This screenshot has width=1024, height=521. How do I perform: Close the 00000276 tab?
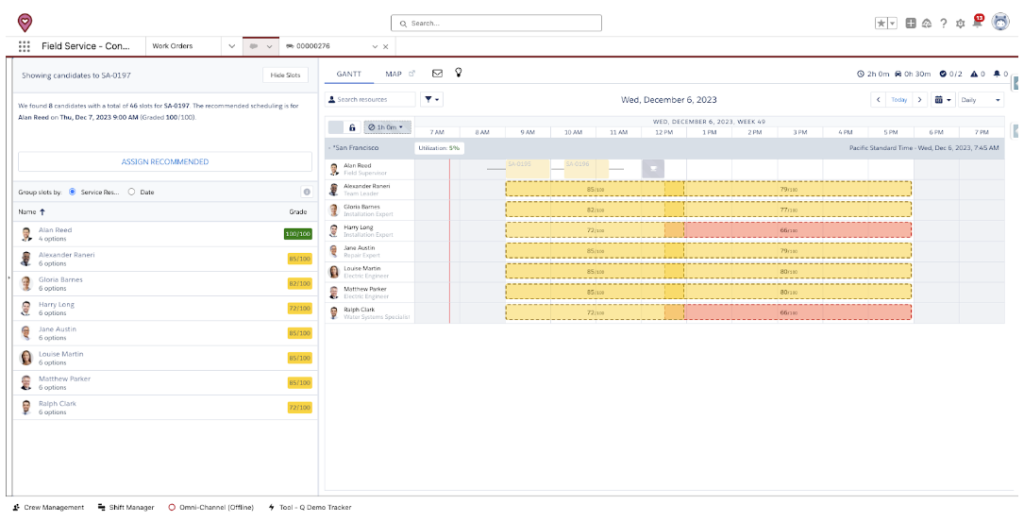tap(385, 47)
